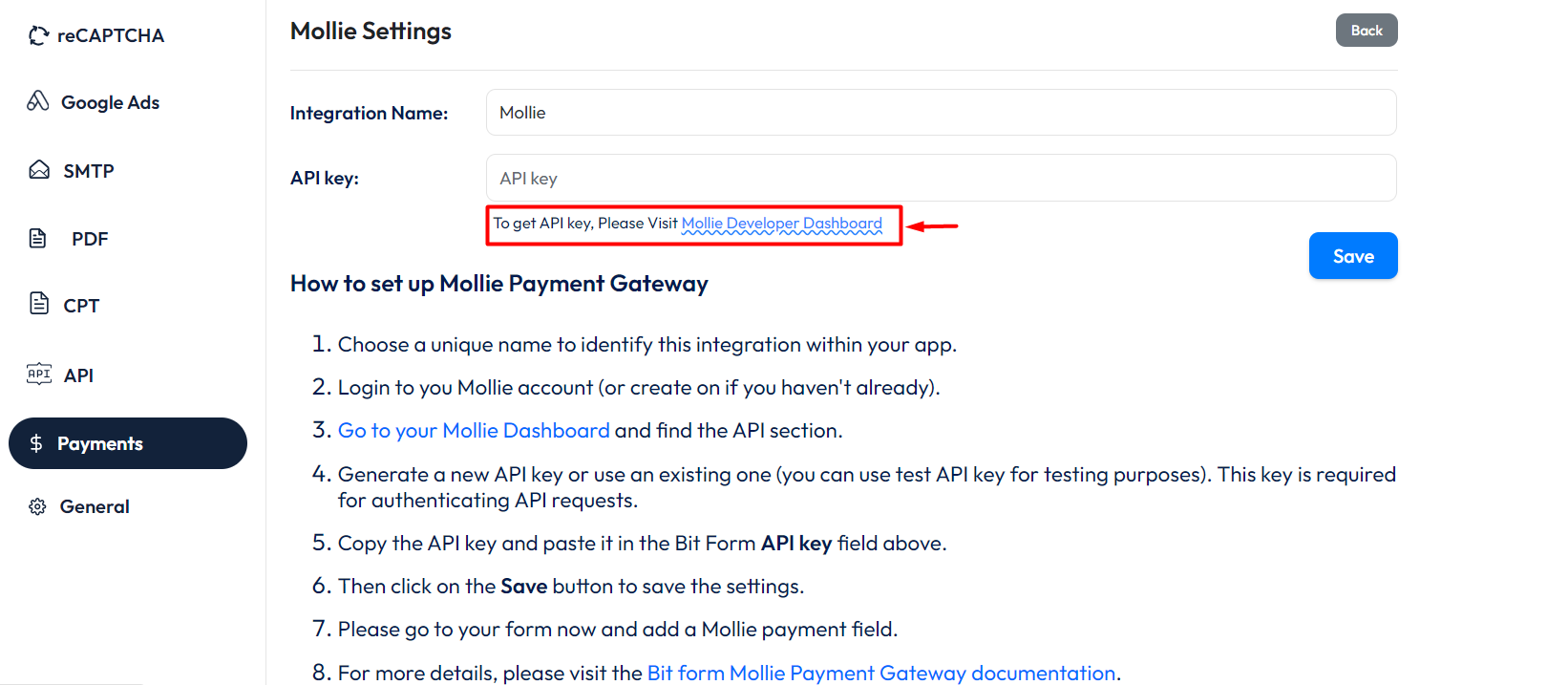
Task: Open the reCAPTCHA settings menu item
Action: pyautogui.click(x=110, y=35)
